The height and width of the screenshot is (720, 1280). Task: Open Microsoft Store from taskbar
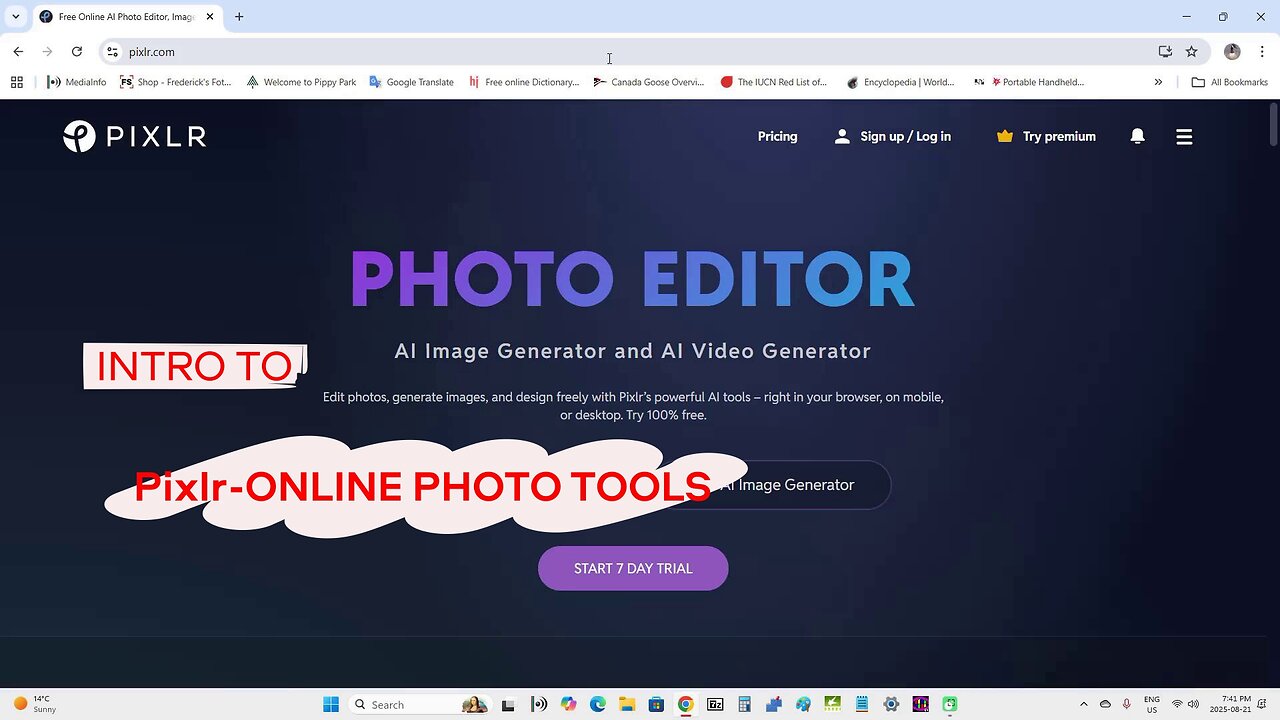[x=656, y=704]
